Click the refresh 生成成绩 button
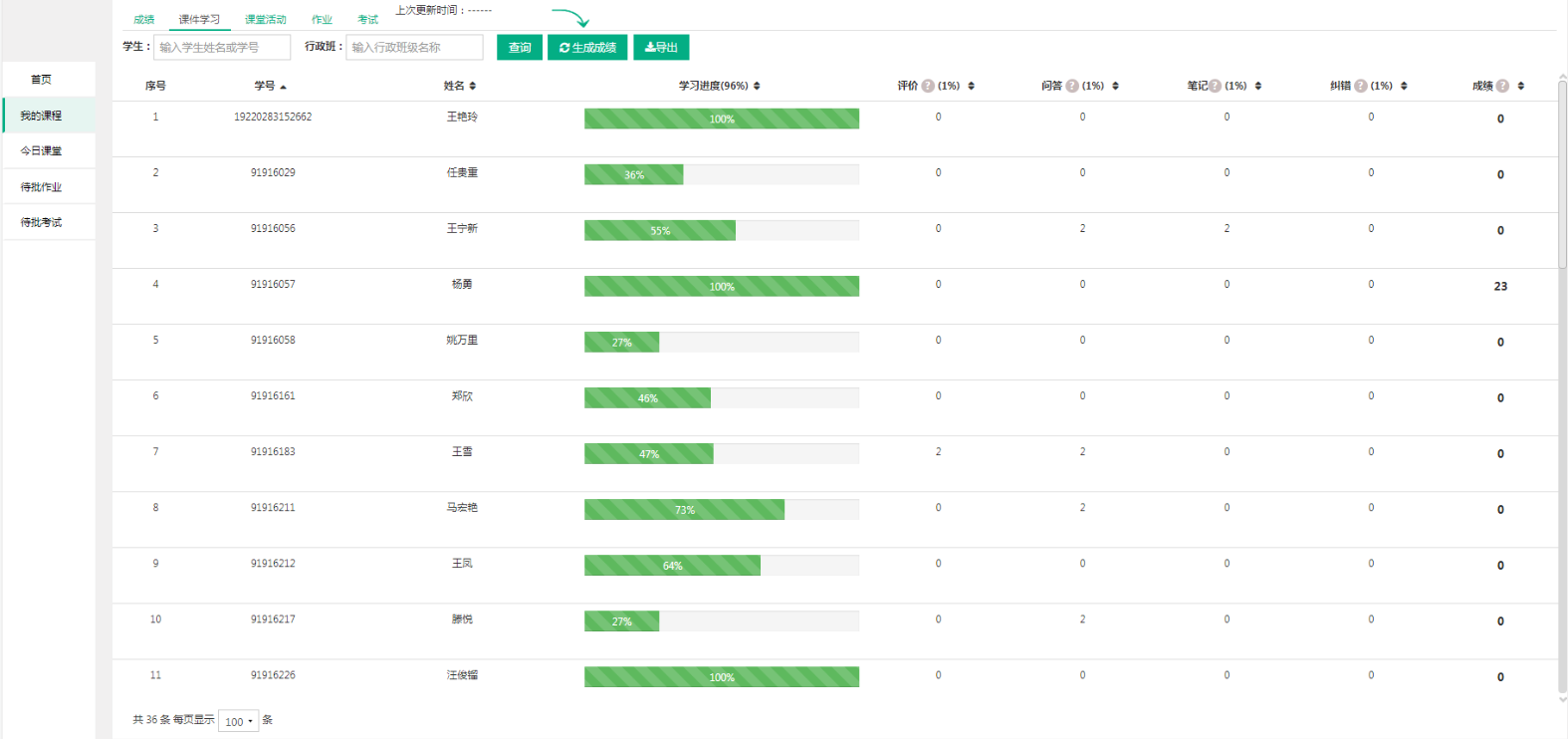 pyautogui.click(x=587, y=47)
